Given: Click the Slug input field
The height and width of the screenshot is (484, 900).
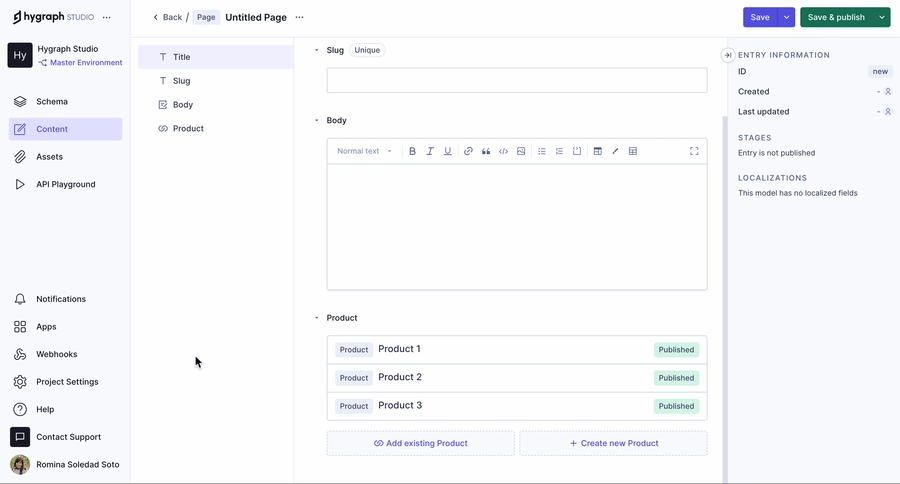Looking at the screenshot, I should pyautogui.click(x=516, y=80).
